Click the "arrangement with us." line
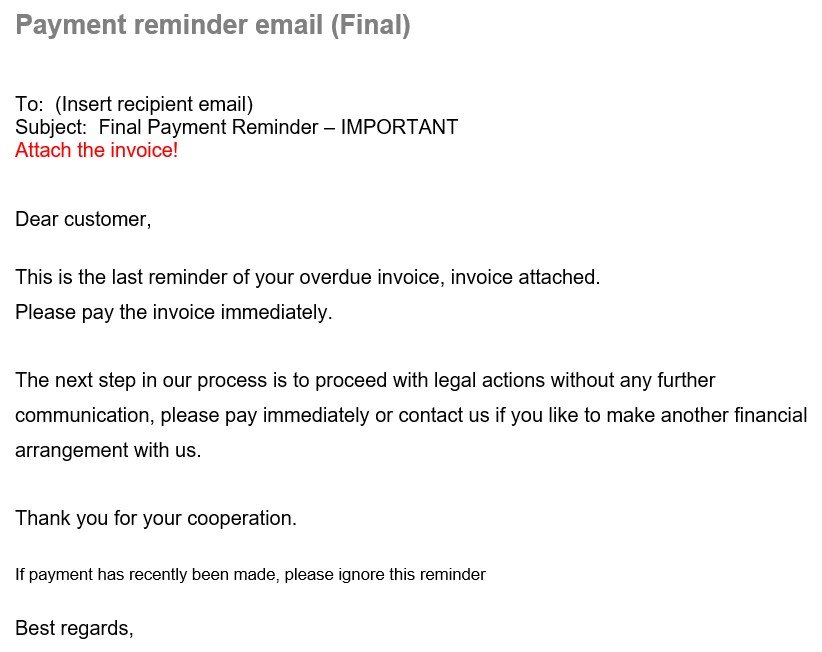 (x=108, y=450)
